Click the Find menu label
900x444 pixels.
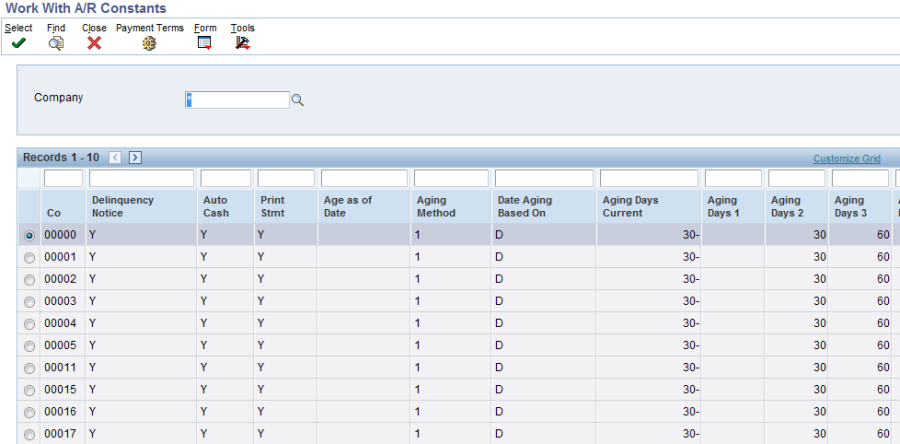[x=56, y=28]
